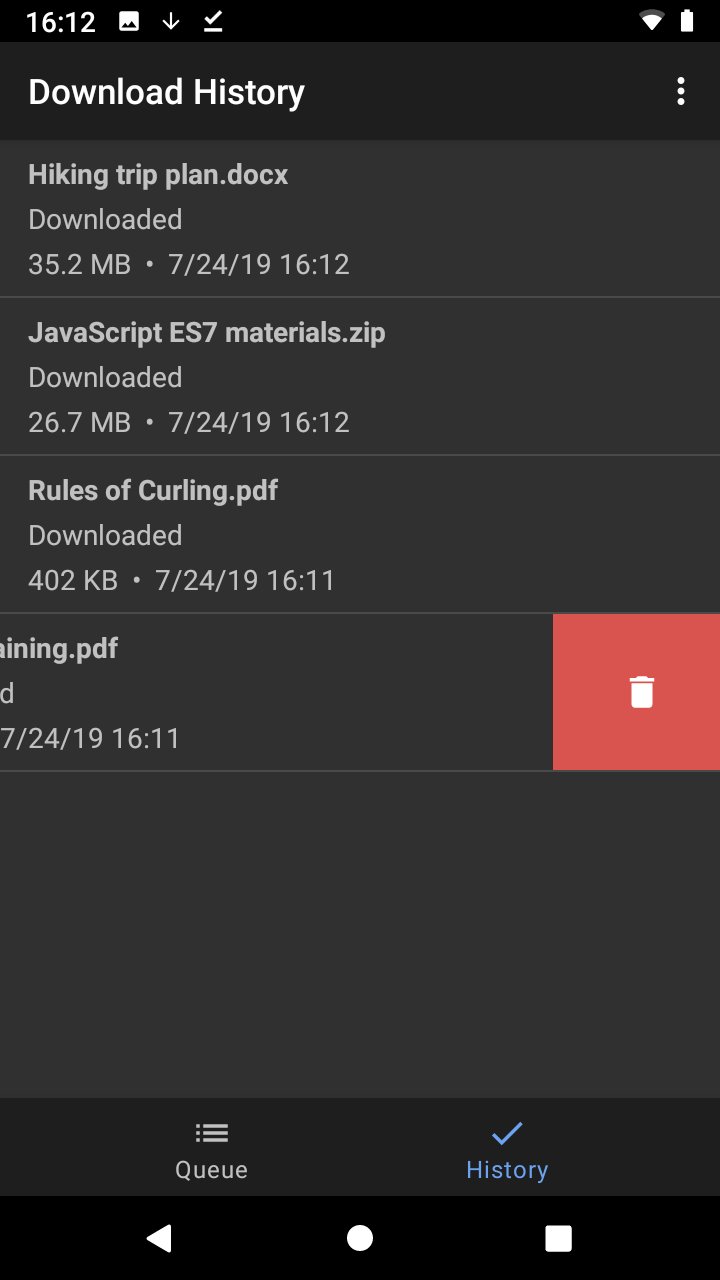
Task: Tap the download arrow status bar icon
Action: 171,21
